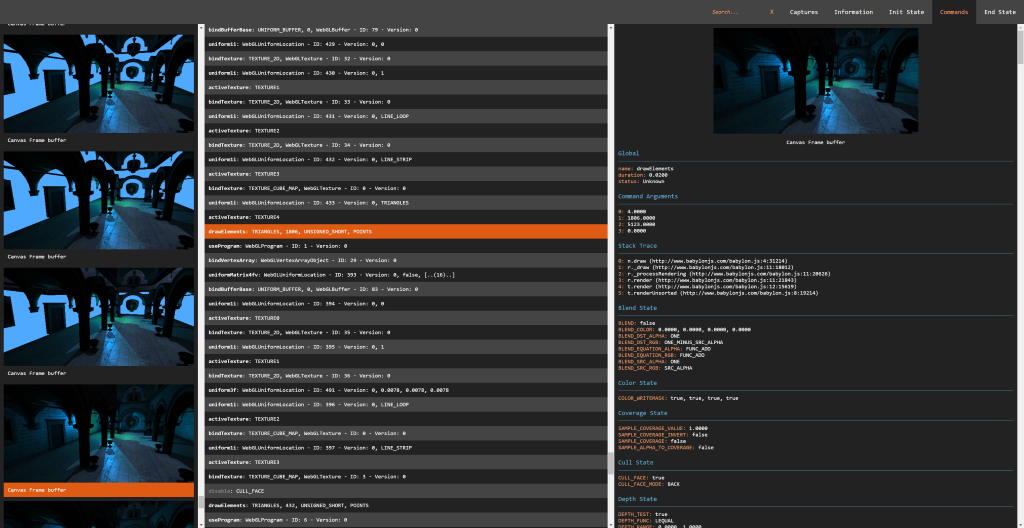Viewport: 1024px width, 528px height.
Task: Select the uniform3f ID 491 command
Action: (406, 390)
